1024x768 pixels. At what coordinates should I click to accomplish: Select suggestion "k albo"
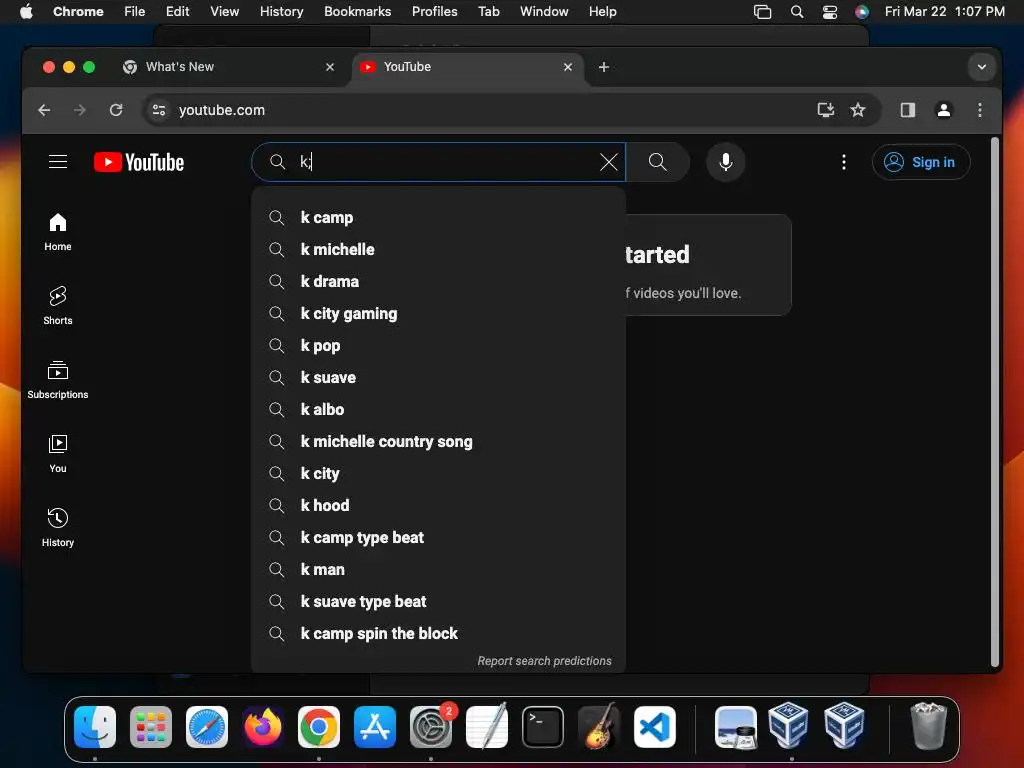click(x=438, y=409)
